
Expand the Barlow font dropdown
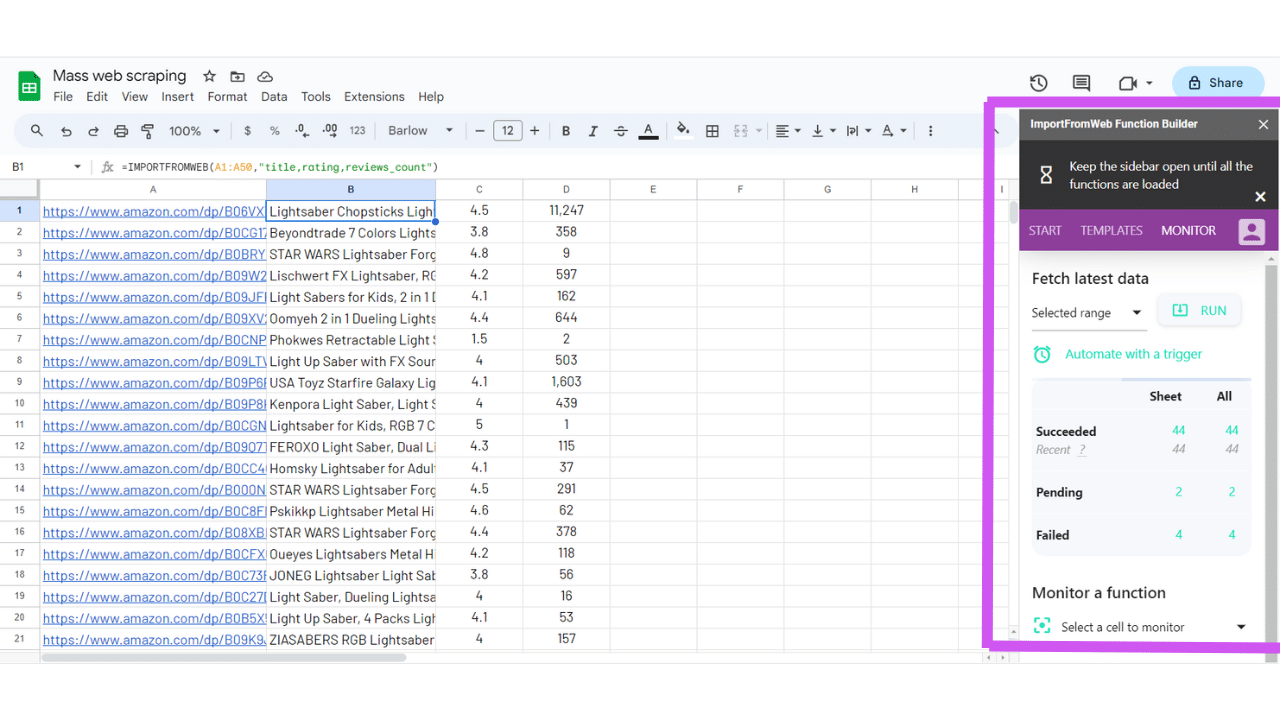pyautogui.click(x=420, y=131)
